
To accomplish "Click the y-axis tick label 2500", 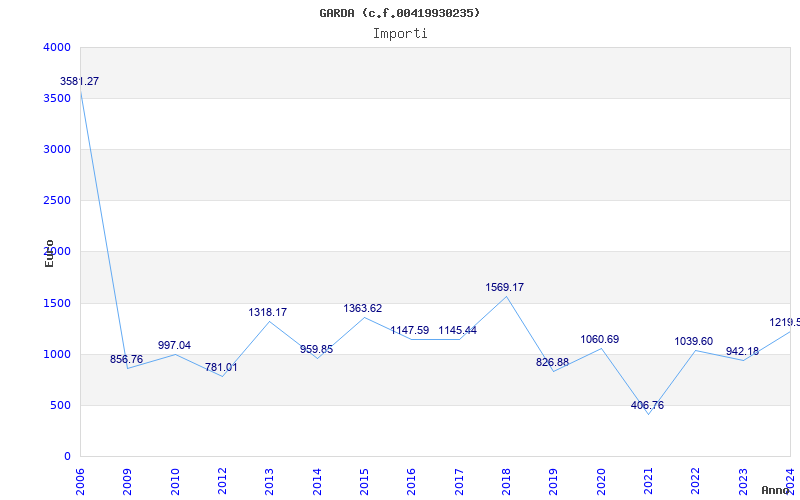I will [x=57, y=201].
